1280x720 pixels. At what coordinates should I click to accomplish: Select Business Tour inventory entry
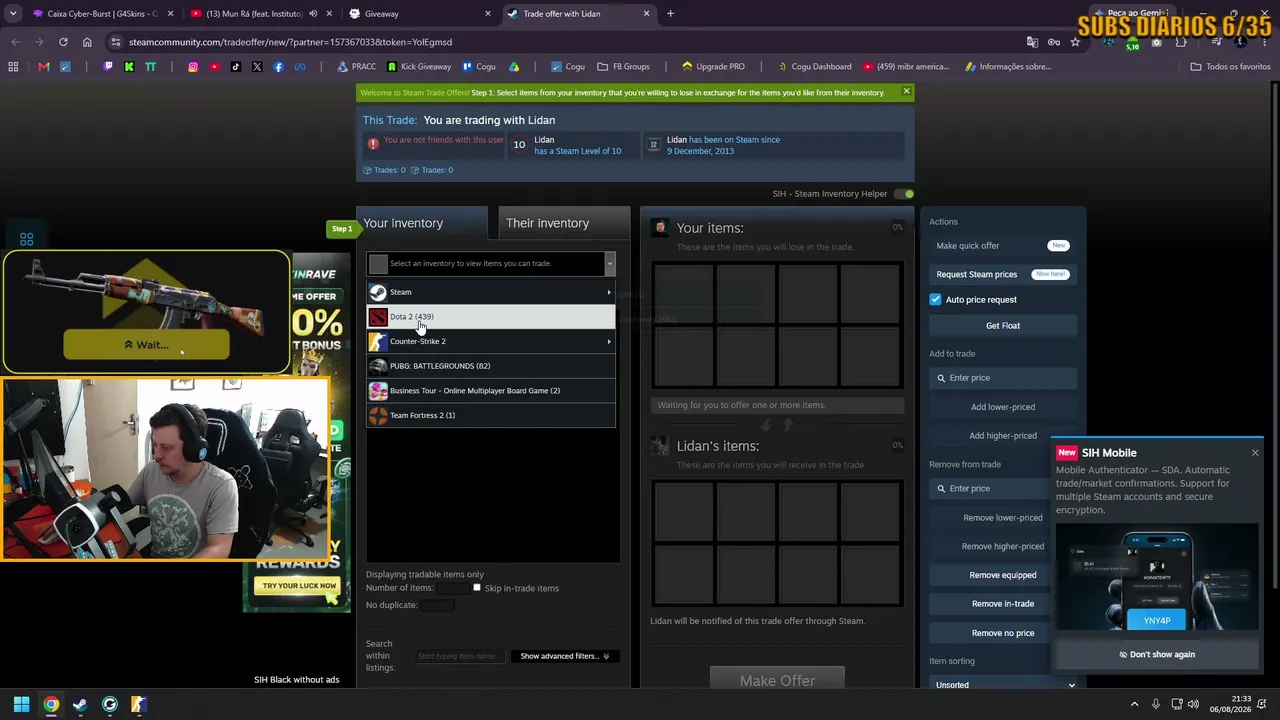[x=490, y=391]
